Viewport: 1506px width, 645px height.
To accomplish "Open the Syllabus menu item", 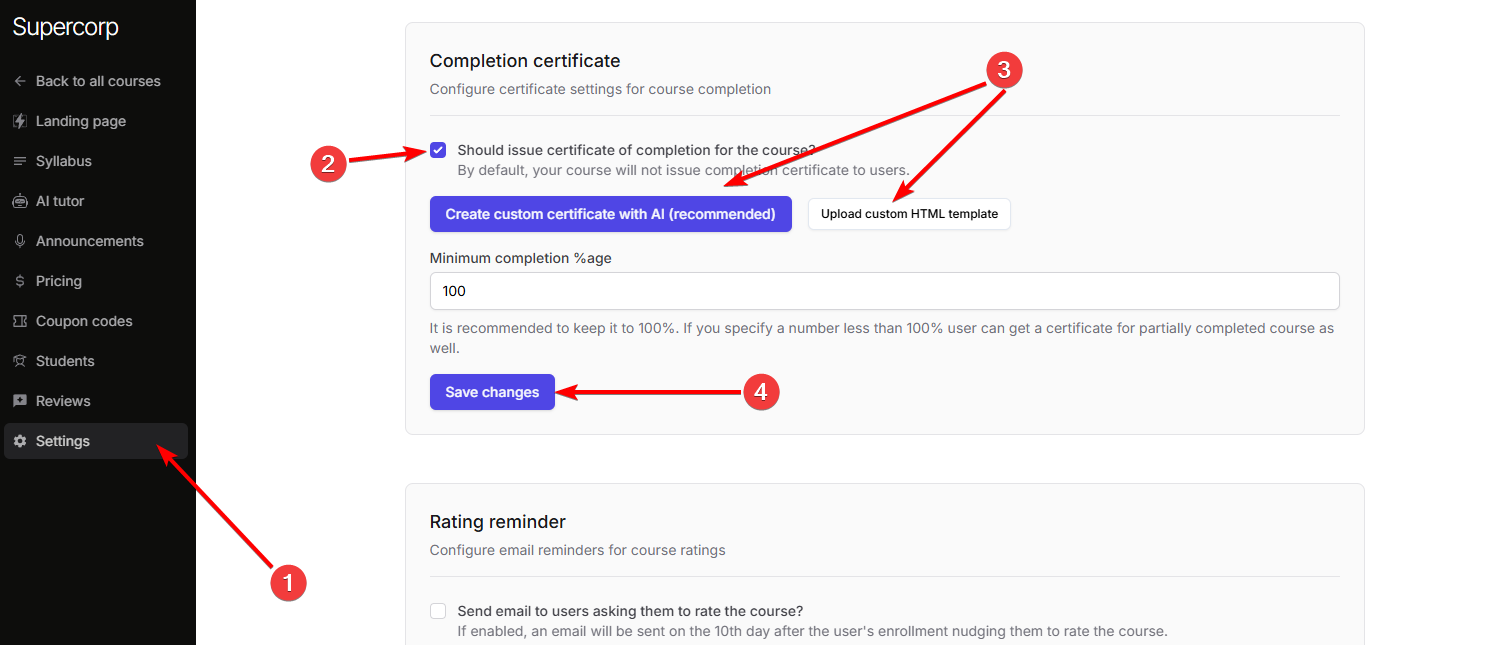I will (x=64, y=161).
